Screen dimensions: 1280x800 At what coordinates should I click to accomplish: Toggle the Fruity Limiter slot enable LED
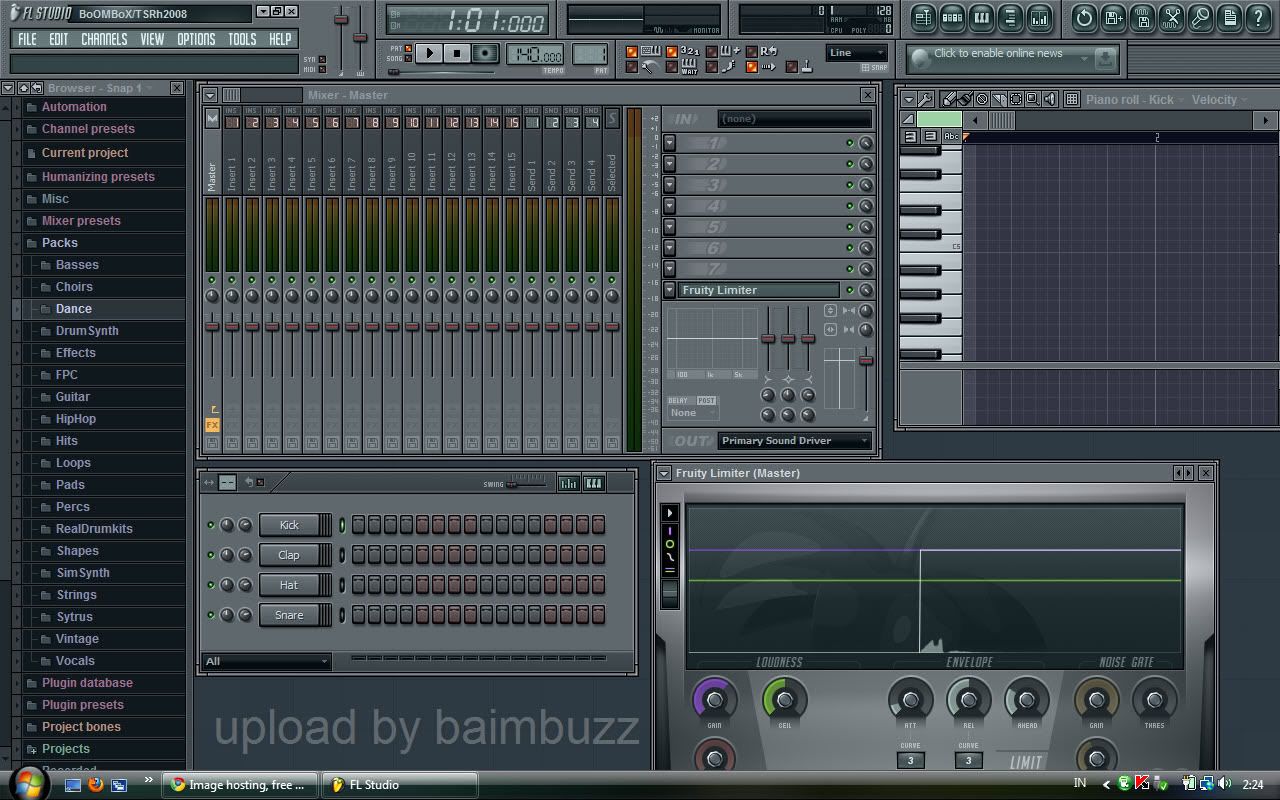point(850,290)
